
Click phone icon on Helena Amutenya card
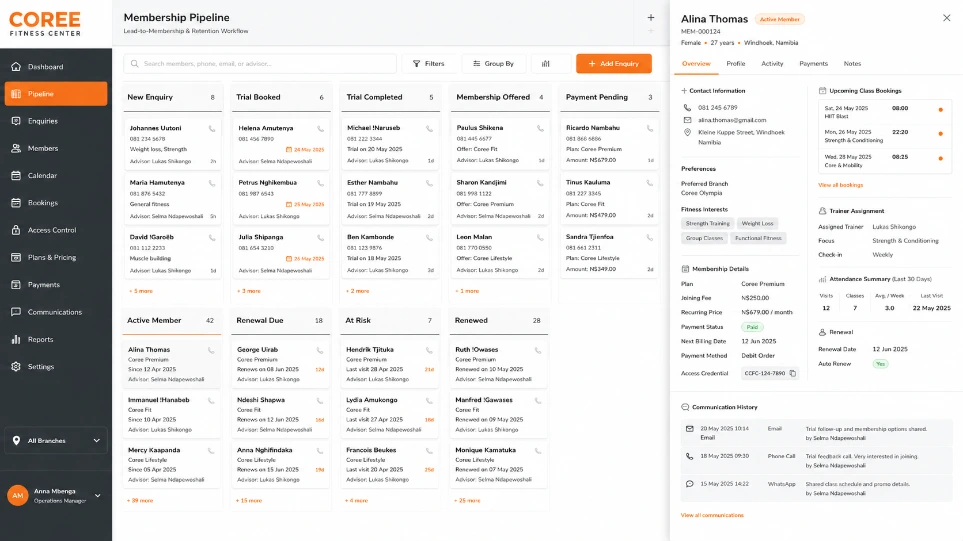click(x=321, y=129)
